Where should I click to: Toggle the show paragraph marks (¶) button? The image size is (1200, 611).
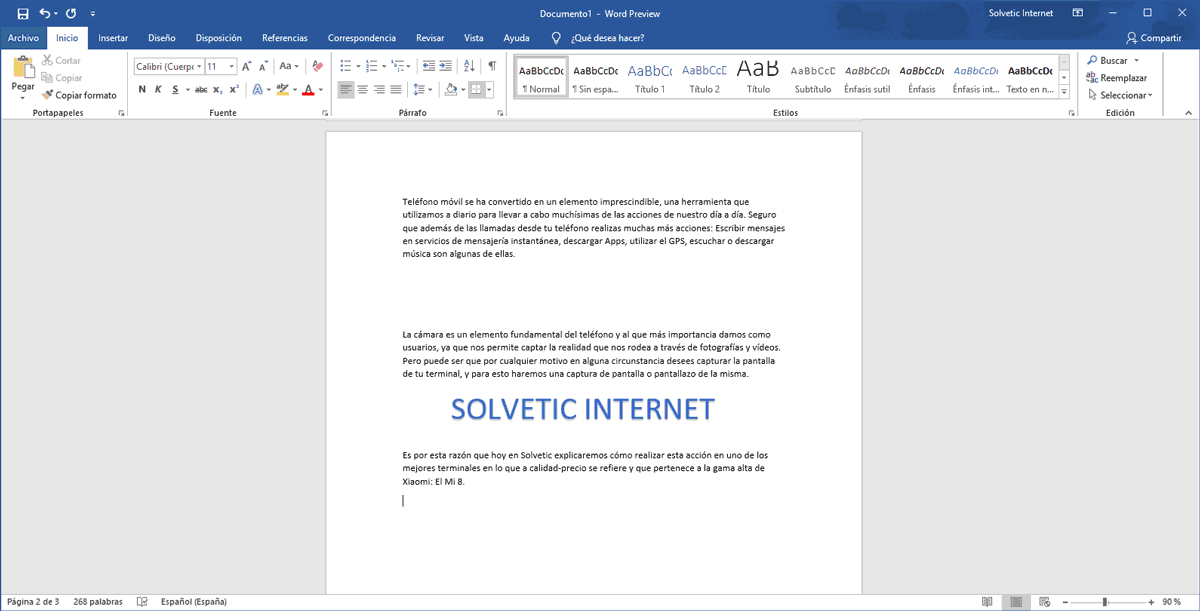coord(492,66)
